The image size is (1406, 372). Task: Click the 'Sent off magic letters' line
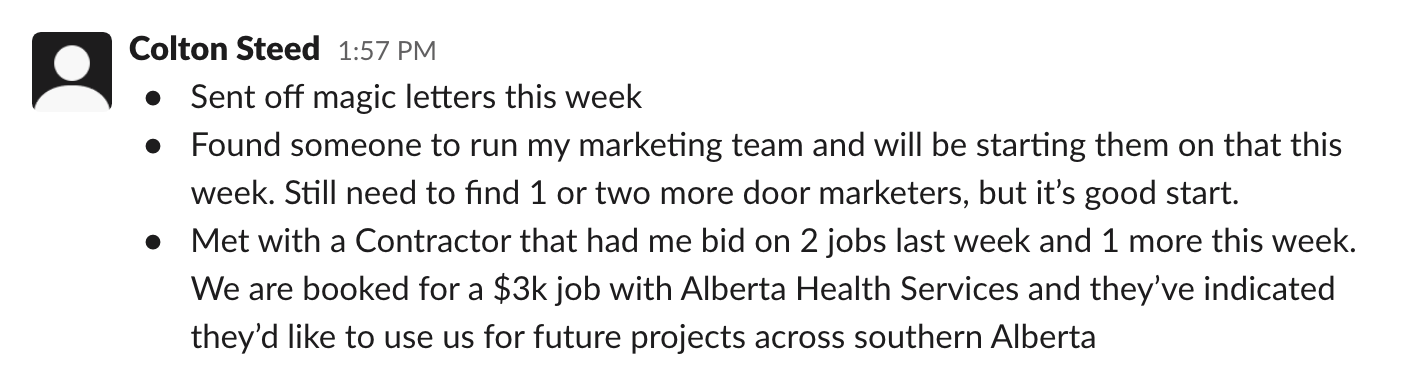[x=416, y=97]
